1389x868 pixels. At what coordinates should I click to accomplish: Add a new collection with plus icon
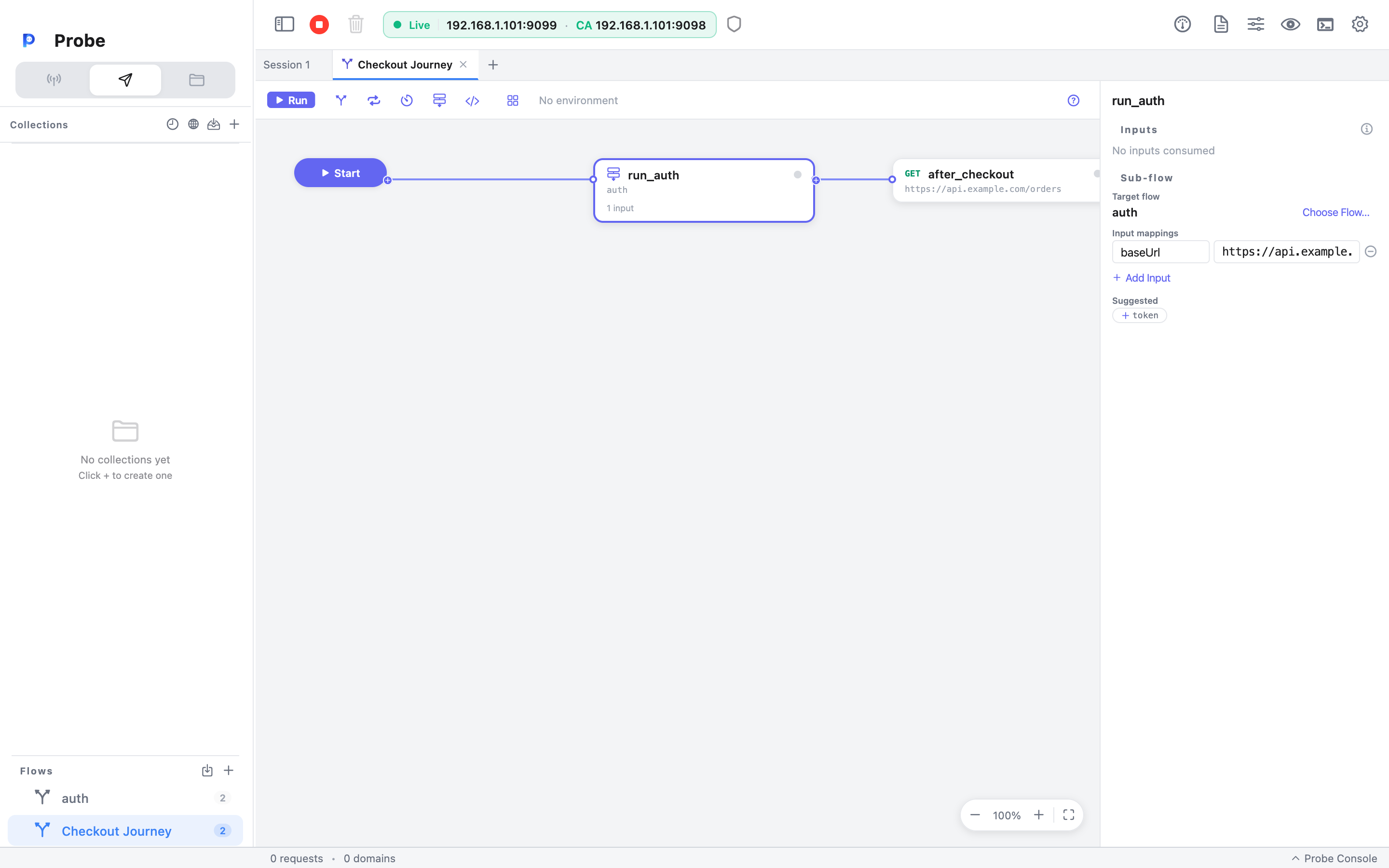tap(234, 124)
